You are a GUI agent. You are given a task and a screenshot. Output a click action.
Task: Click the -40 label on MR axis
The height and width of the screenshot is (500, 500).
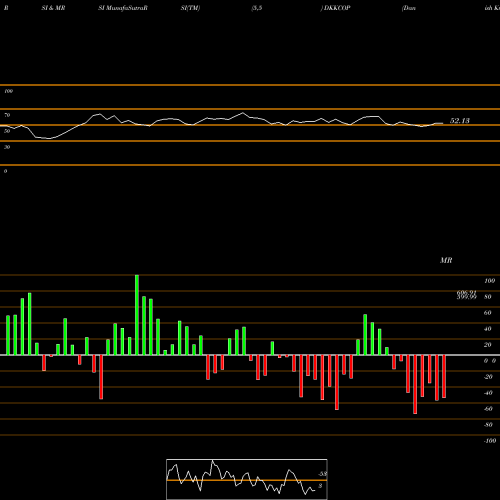[487, 393]
